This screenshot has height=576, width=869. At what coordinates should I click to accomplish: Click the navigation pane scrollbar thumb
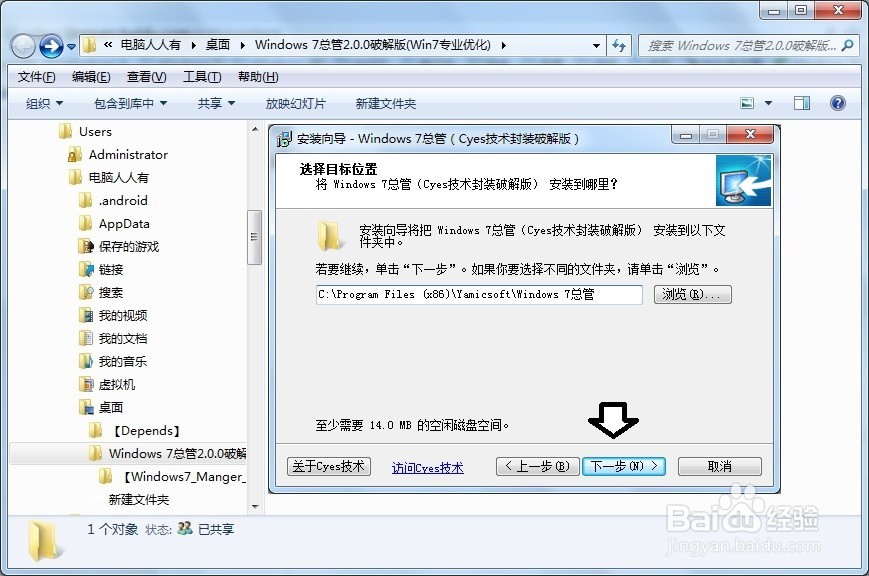(254, 237)
